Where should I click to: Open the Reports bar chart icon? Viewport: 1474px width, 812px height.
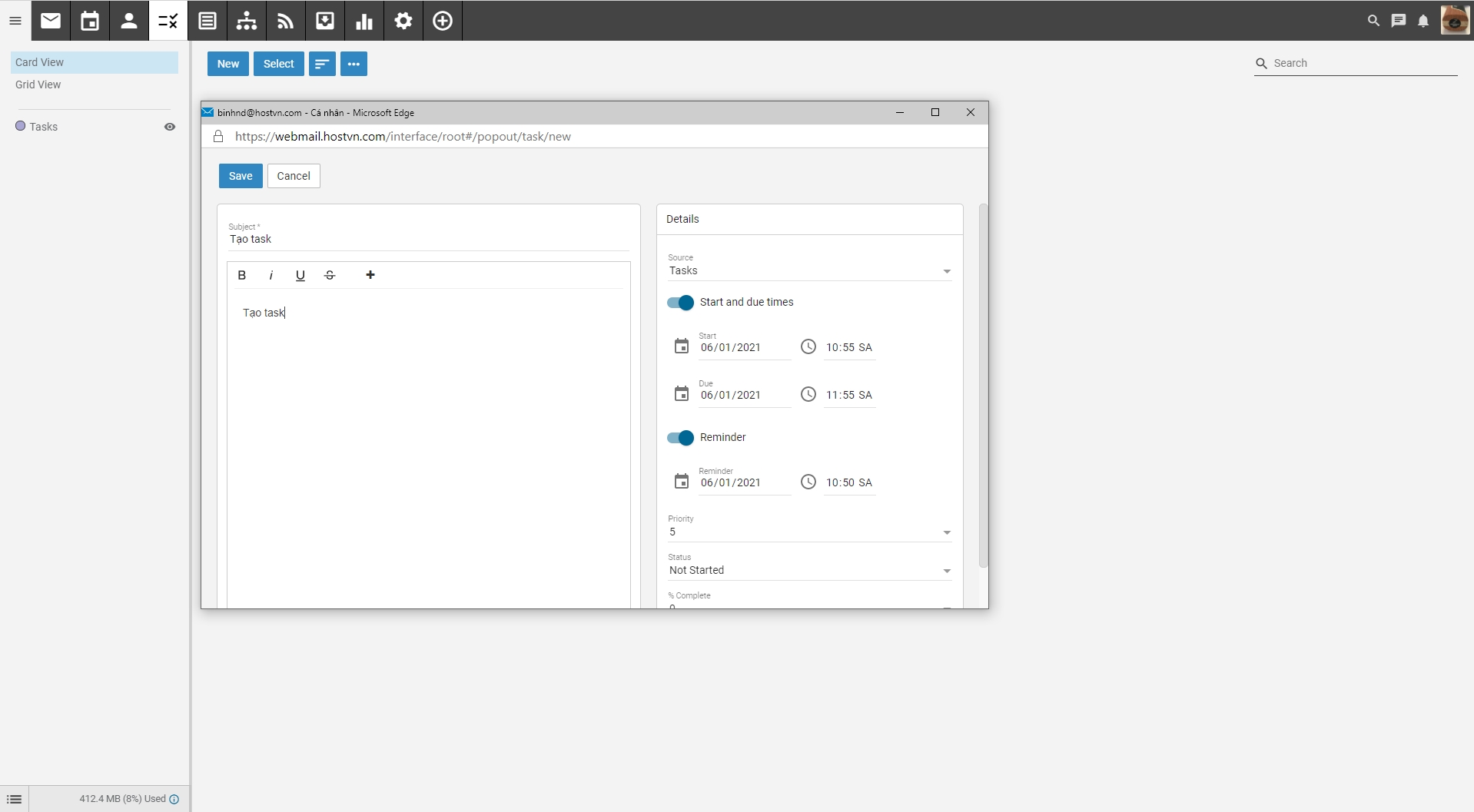[364, 21]
